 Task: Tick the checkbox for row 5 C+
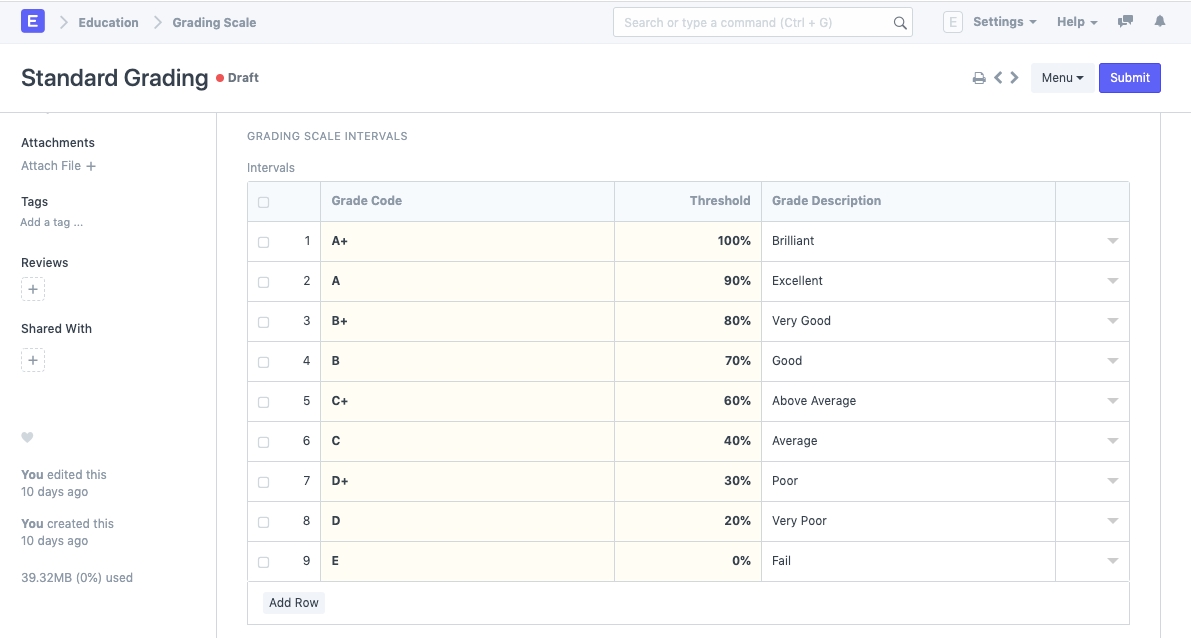pyautogui.click(x=264, y=402)
